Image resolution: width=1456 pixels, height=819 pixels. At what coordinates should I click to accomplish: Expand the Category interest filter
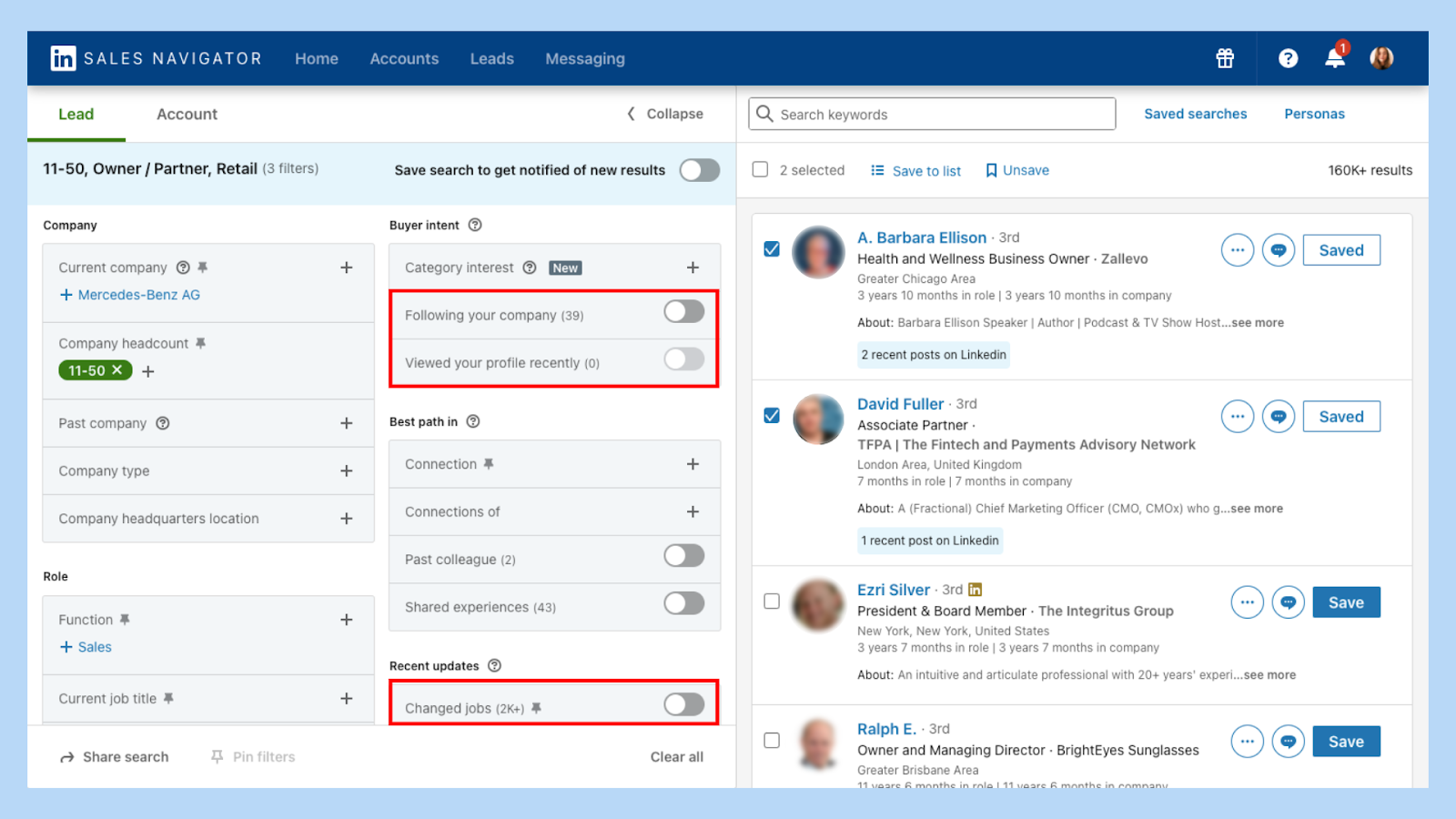[x=693, y=268]
